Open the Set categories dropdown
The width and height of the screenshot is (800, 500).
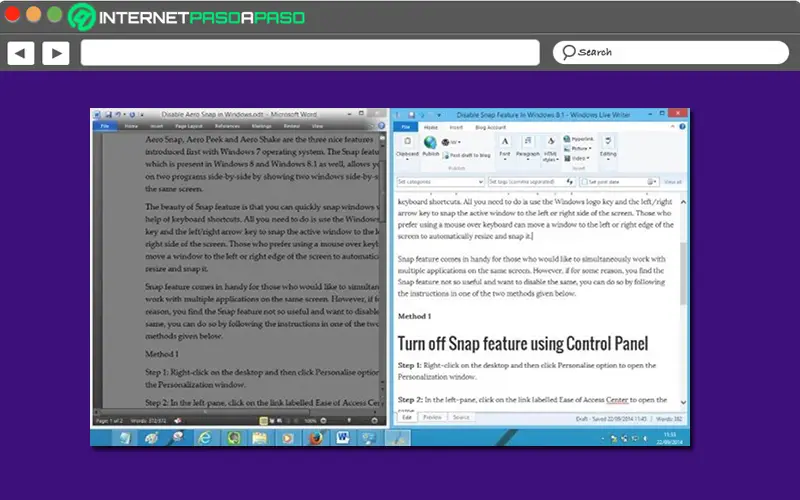point(440,182)
